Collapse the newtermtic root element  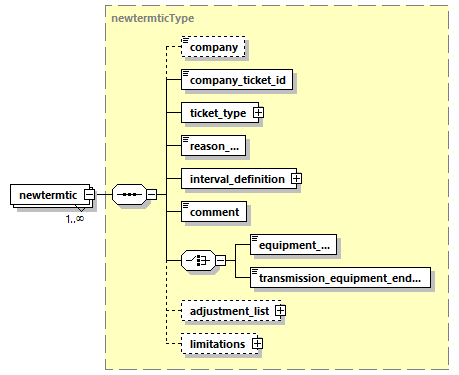click(x=89, y=194)
